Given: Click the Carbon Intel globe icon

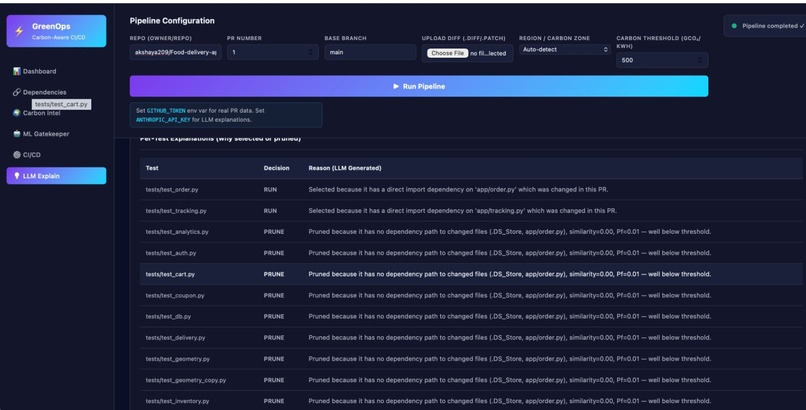Looking at the screenshot, I should 17,113.
